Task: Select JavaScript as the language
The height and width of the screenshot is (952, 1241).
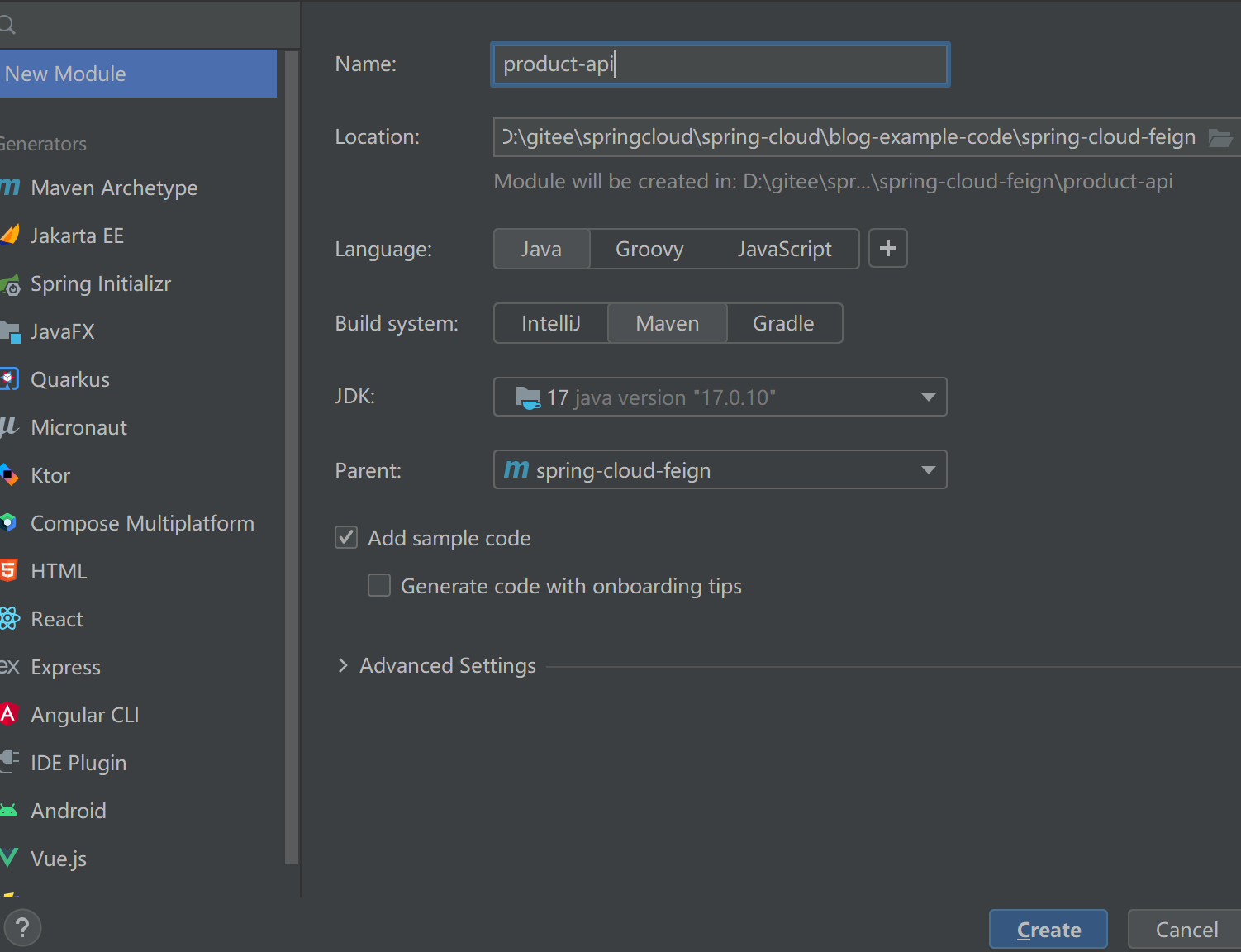Action: [x=784, y=249]
